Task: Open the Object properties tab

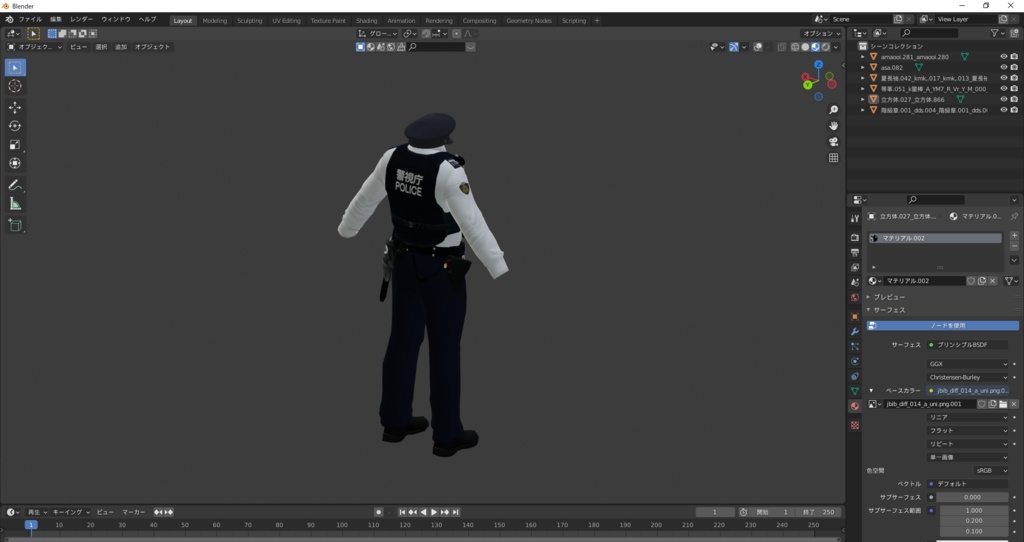Action: pyautogui.click(x=855, y=316)
